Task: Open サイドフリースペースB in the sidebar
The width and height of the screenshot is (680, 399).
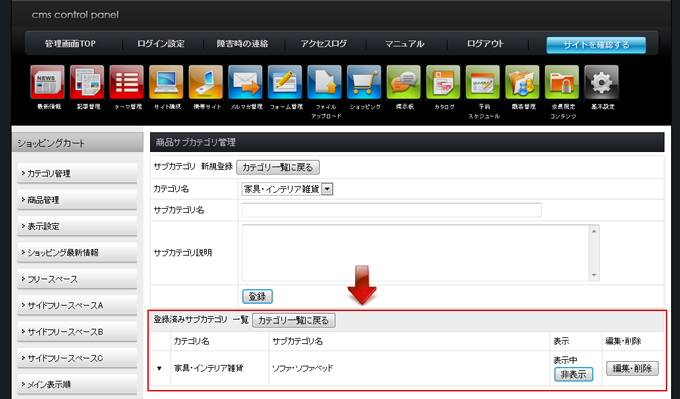Action: [x=77, y=332]
